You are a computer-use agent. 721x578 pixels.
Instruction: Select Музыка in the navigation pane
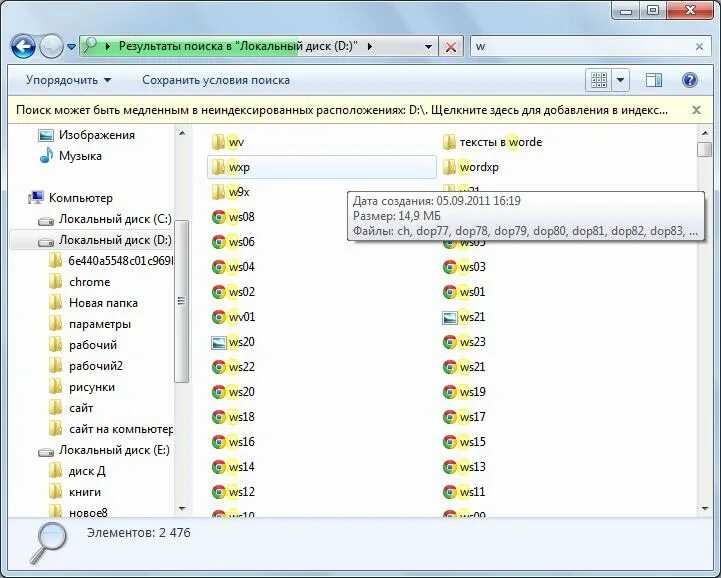(x=71, y=156)
